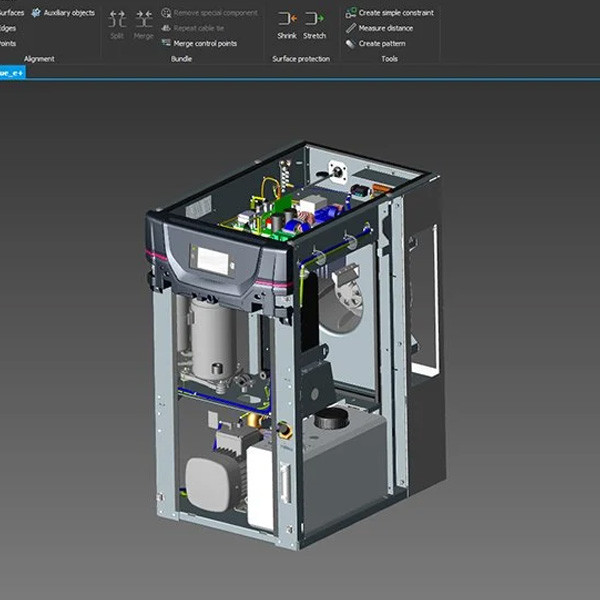Click the Merge control points icon

point(166,43)
